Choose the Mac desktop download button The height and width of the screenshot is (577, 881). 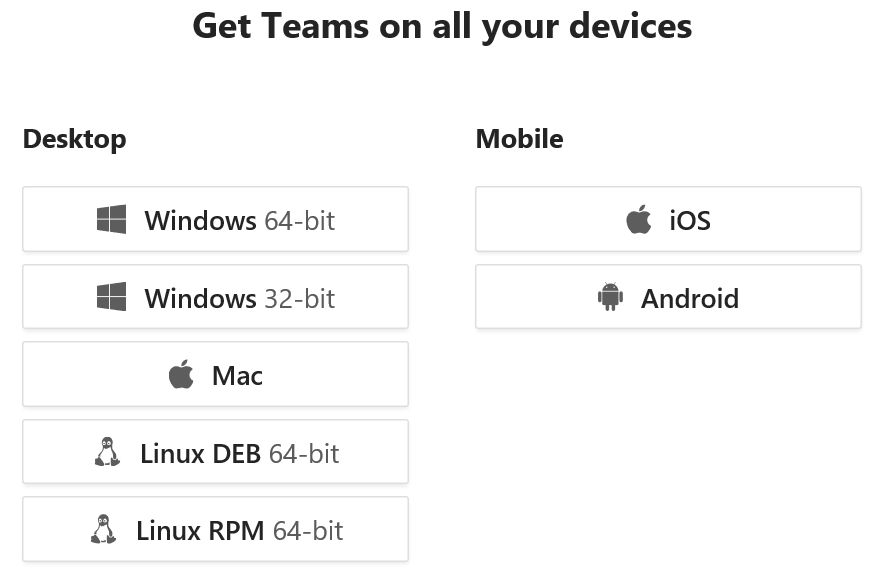[215, 375]
